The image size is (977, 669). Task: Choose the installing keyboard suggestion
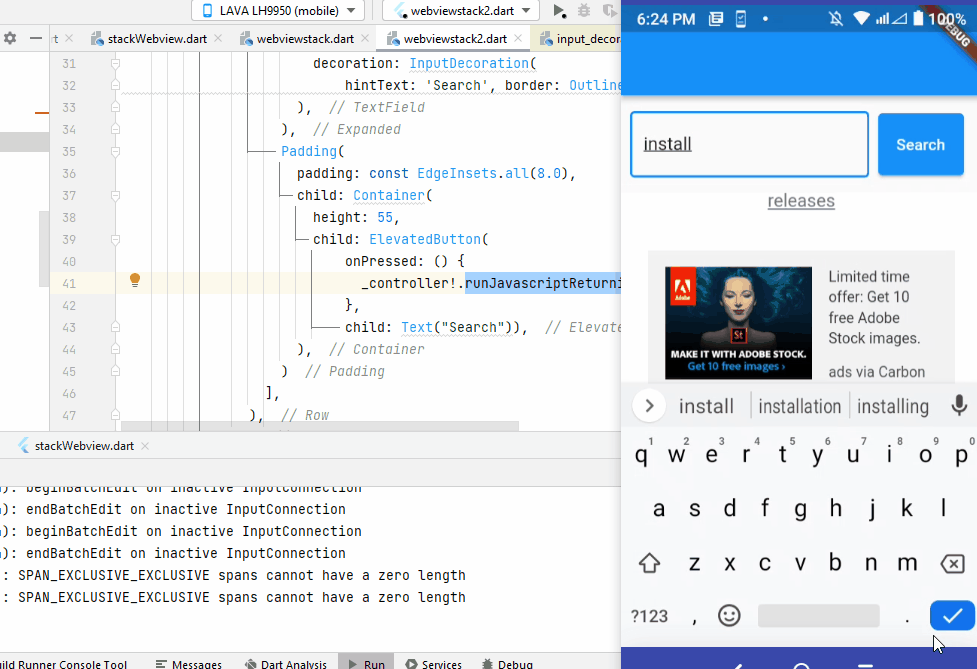click(892, 406)
